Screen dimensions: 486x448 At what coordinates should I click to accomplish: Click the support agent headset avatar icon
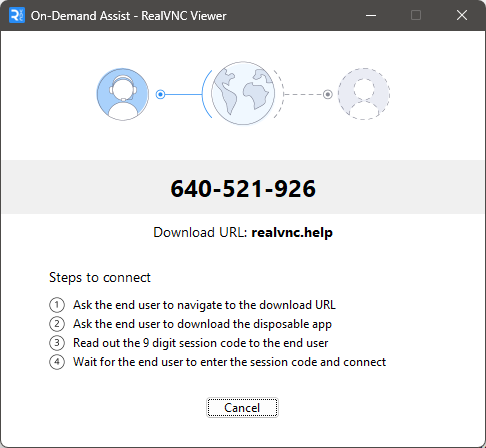[123, 94]
